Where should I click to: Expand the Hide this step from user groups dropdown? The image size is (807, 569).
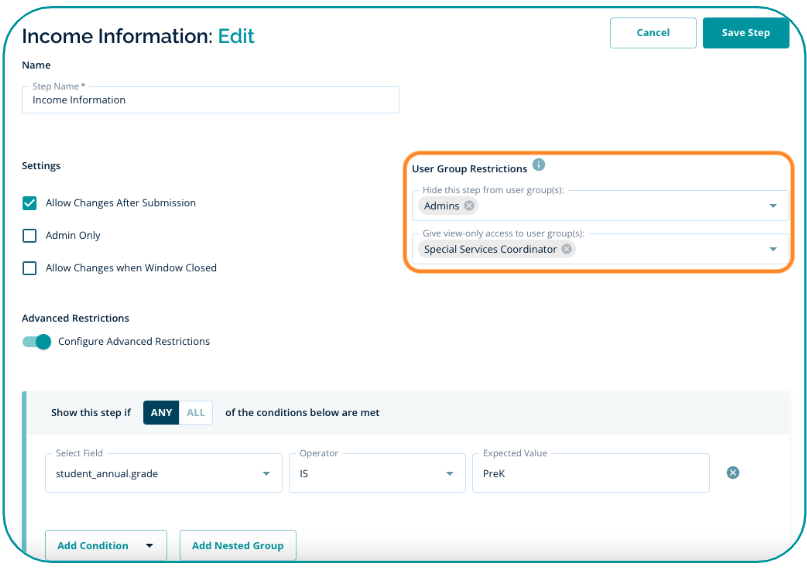click(x=773, y=206)
